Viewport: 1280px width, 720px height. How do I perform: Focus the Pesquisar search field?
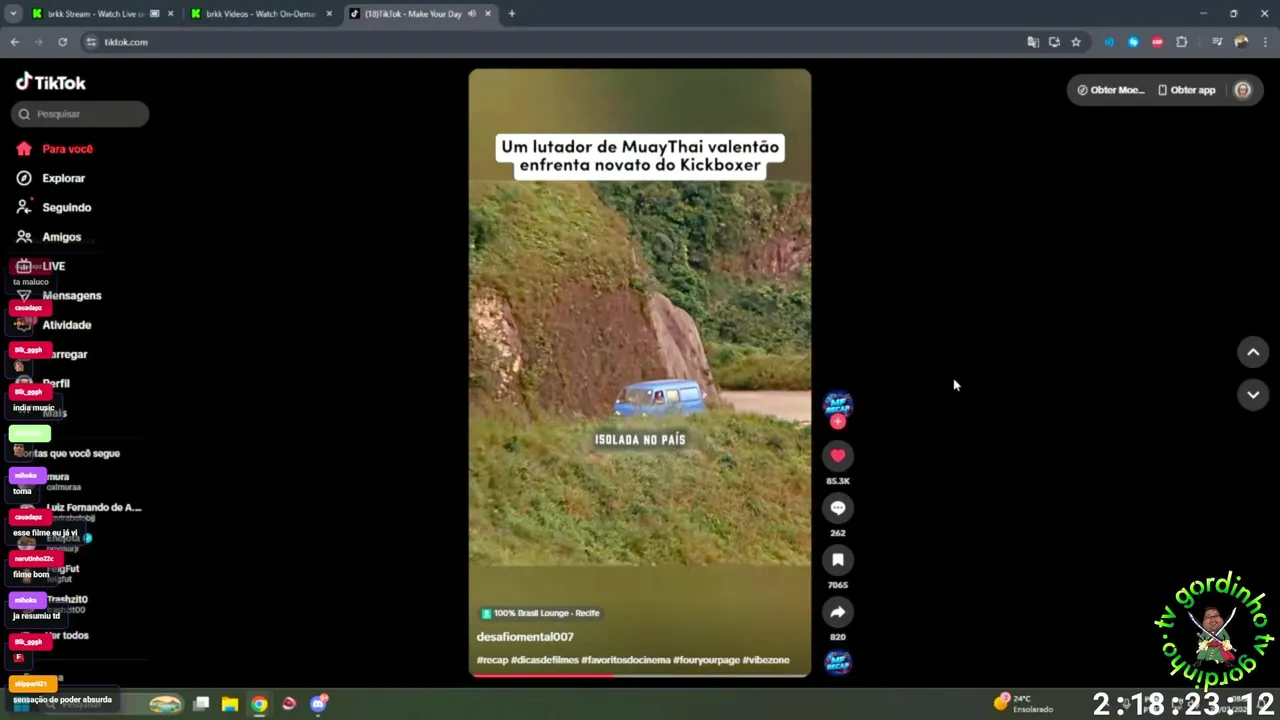pos(80,114)
